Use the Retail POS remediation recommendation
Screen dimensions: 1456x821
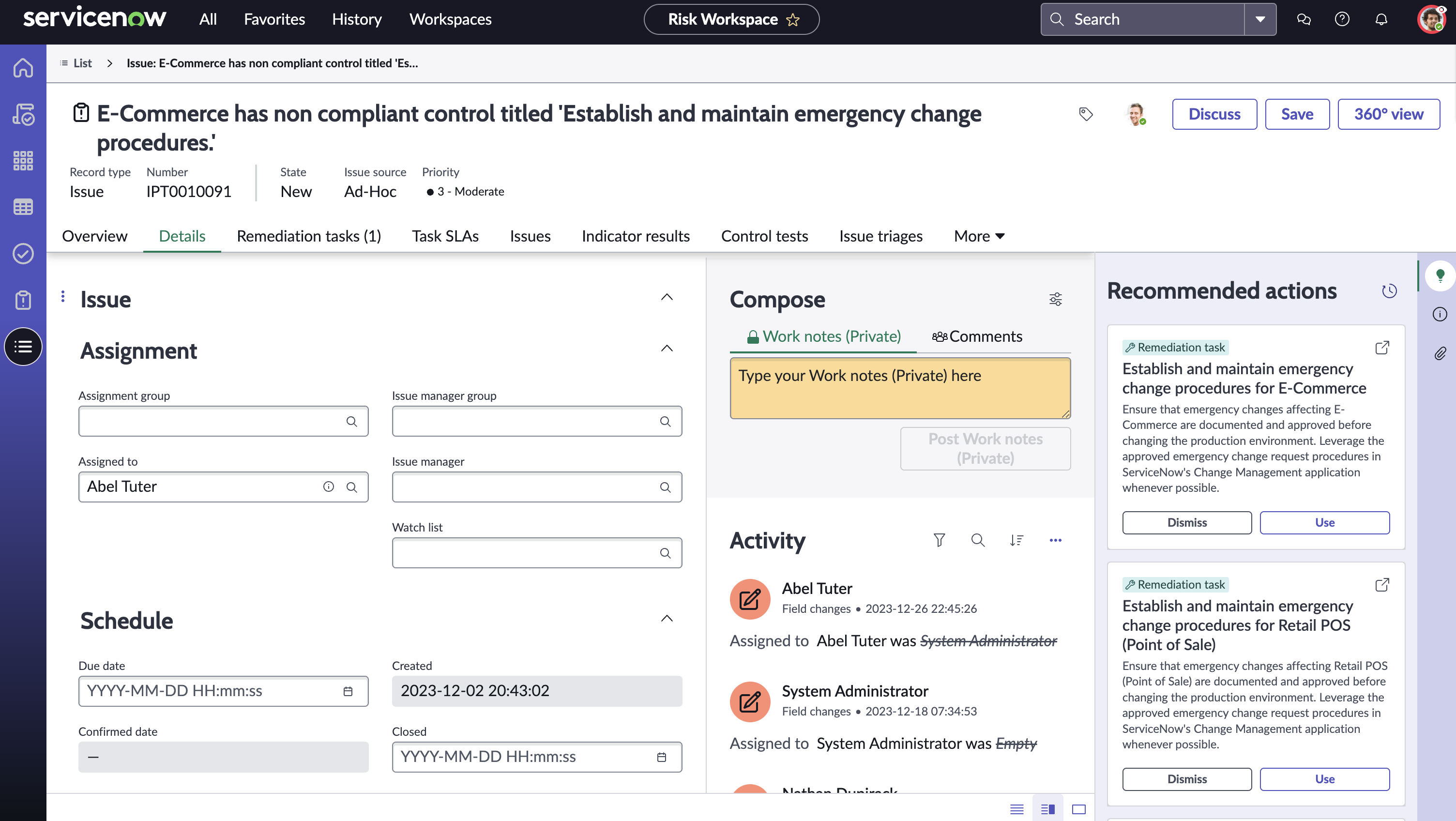coord(1324,779)
